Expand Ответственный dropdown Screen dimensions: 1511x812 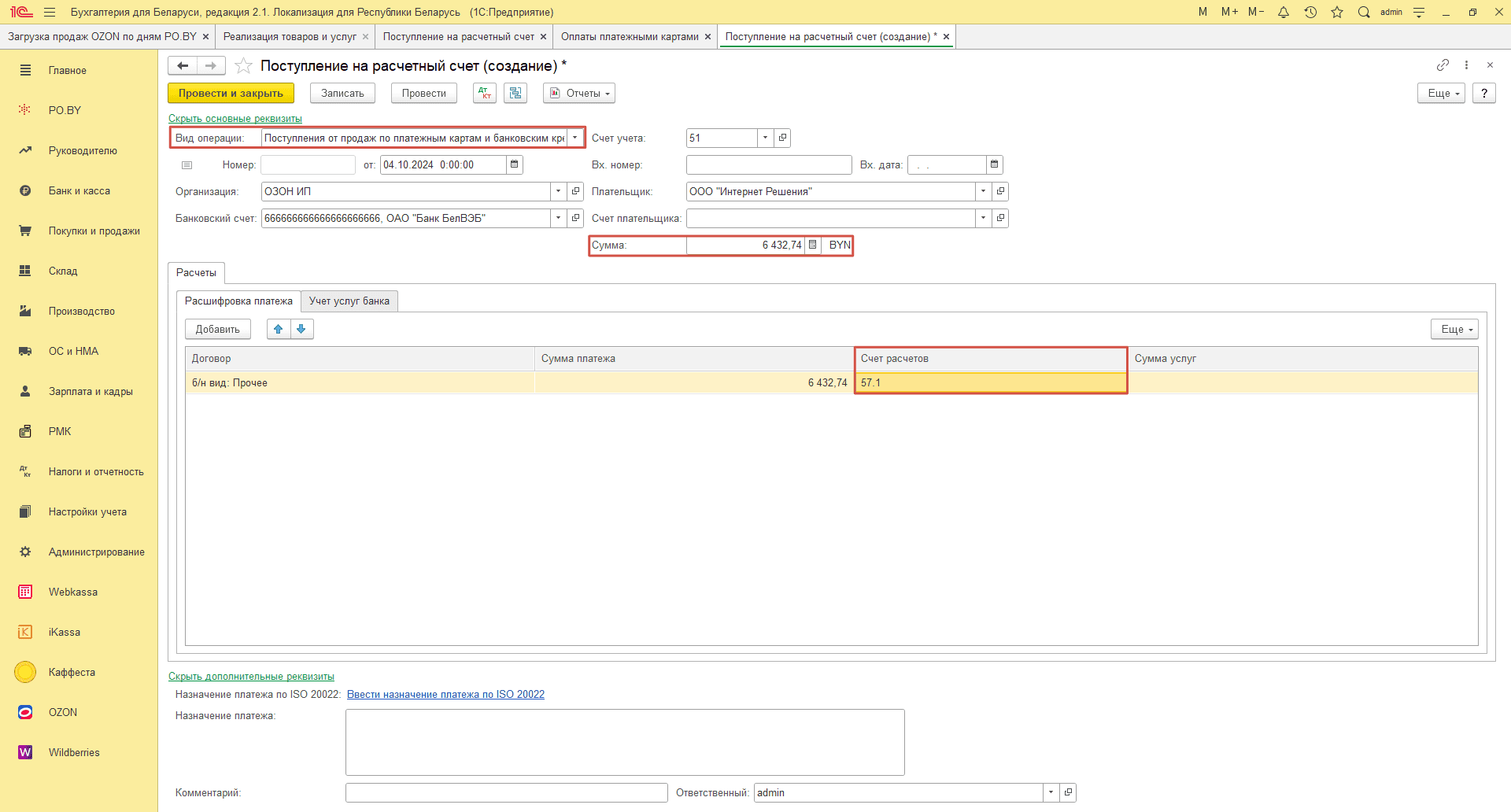[1051, 792]
